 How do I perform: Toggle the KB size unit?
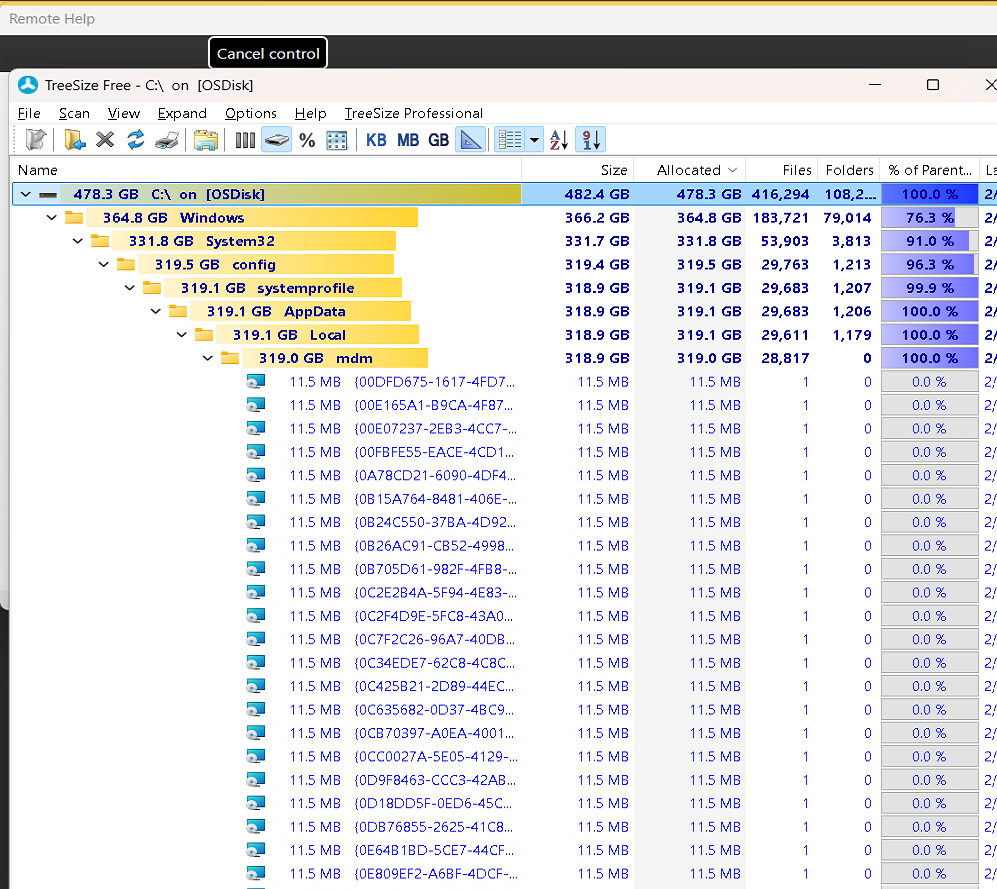click(x=376, y=140)
